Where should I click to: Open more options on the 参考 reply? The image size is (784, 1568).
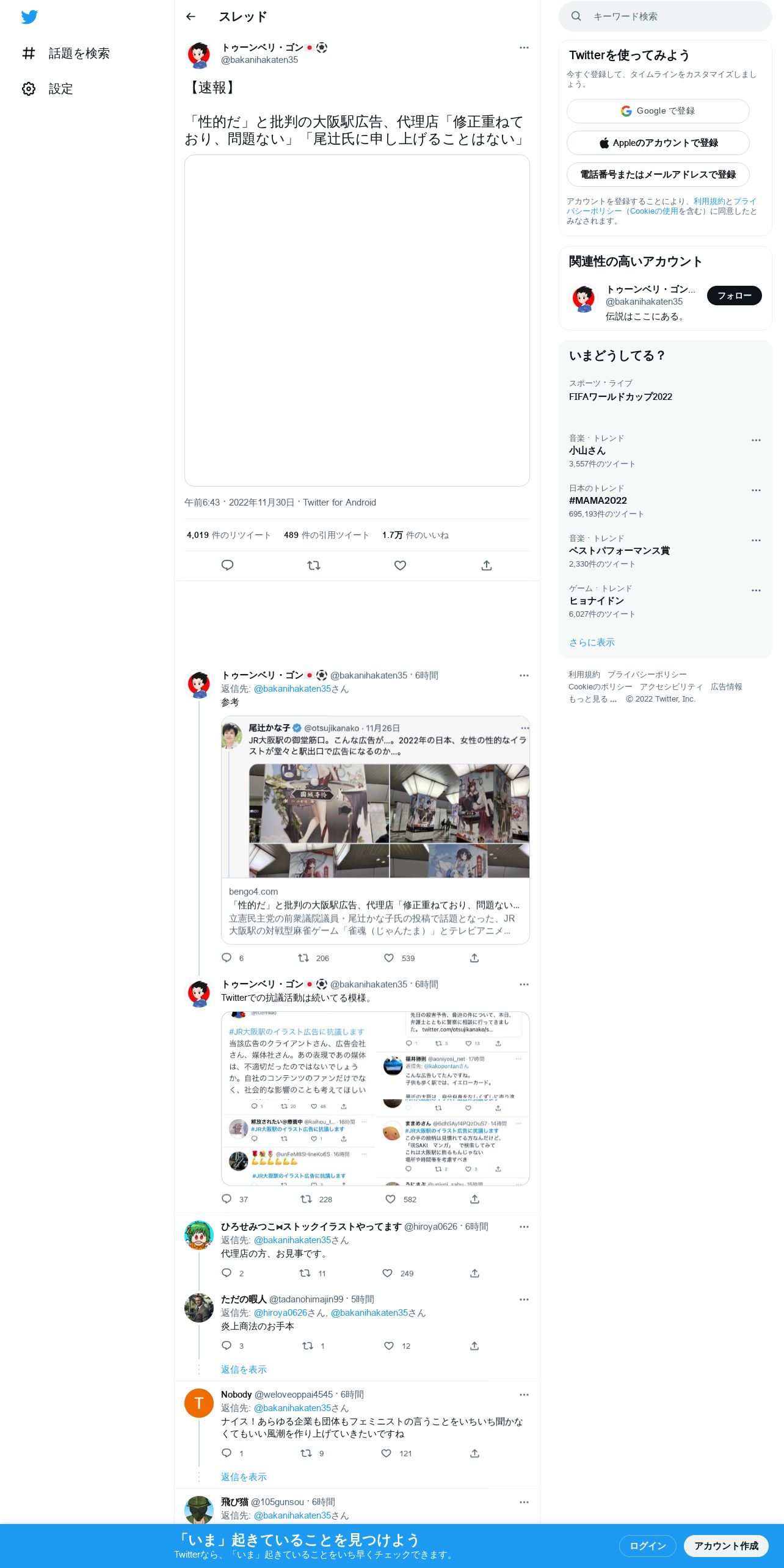pos(524,675)
